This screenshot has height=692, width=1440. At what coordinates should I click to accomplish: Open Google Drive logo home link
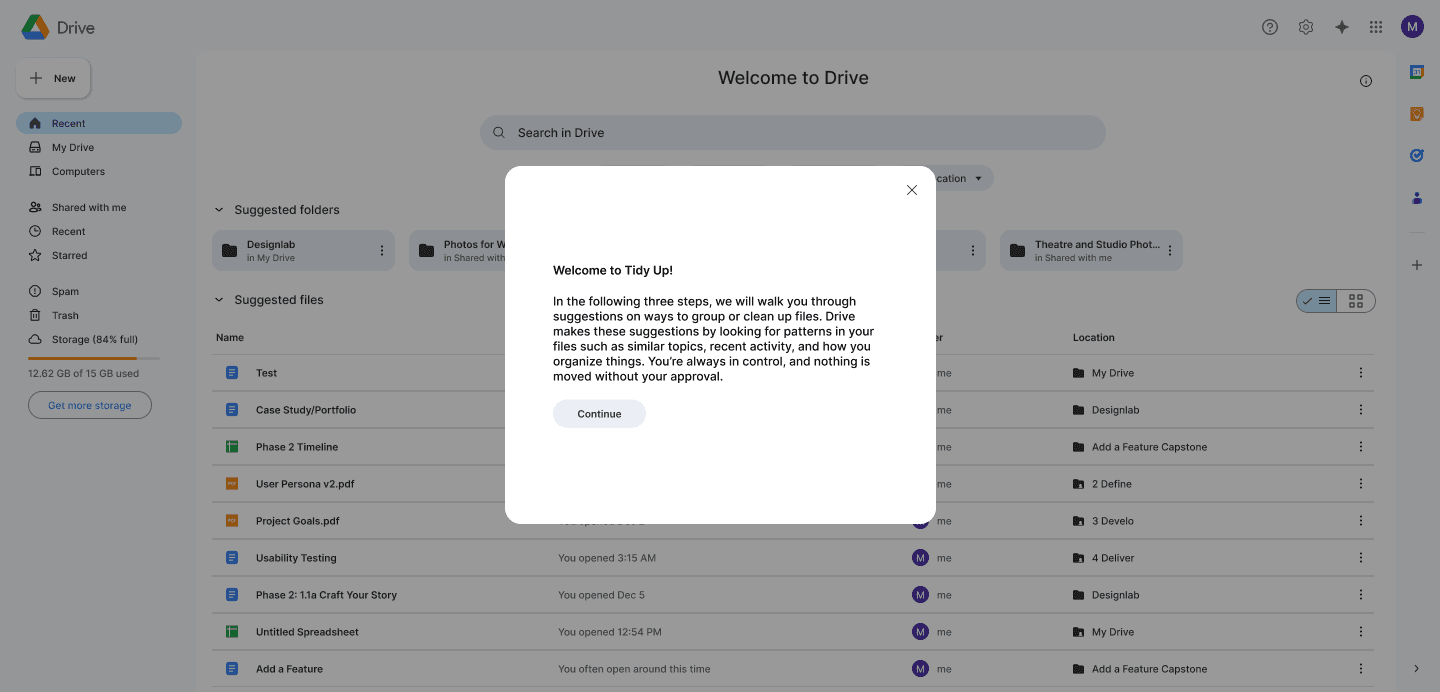[58, 27]
